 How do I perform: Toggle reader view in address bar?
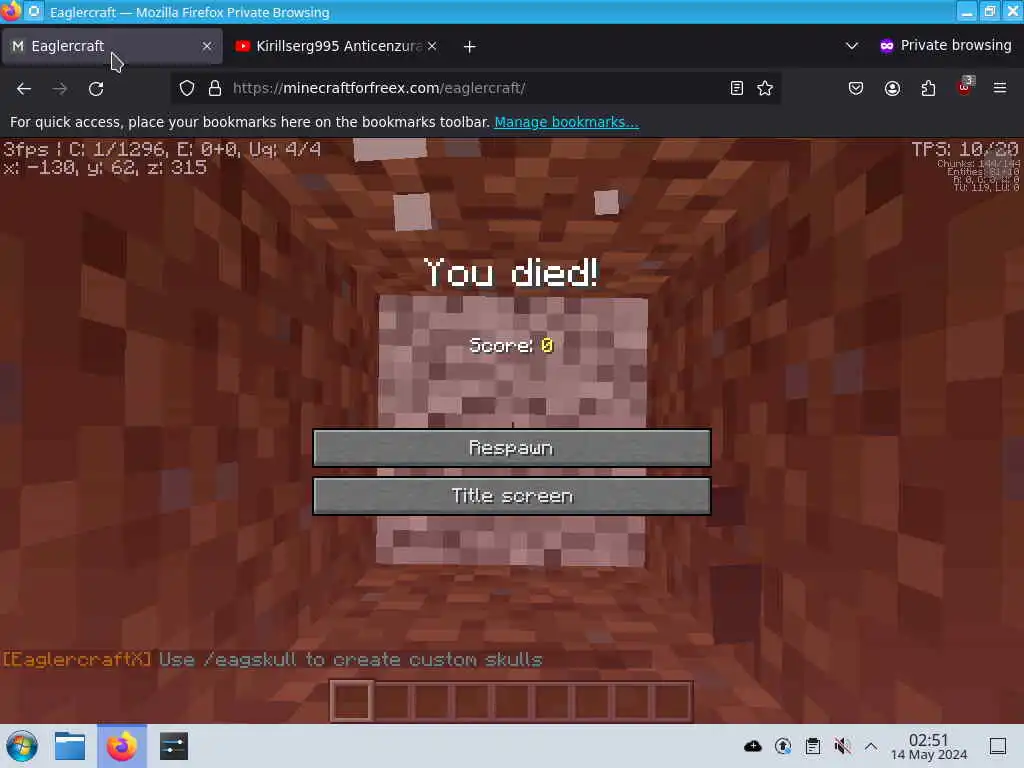pyautogui.click(x=737, y=88)
